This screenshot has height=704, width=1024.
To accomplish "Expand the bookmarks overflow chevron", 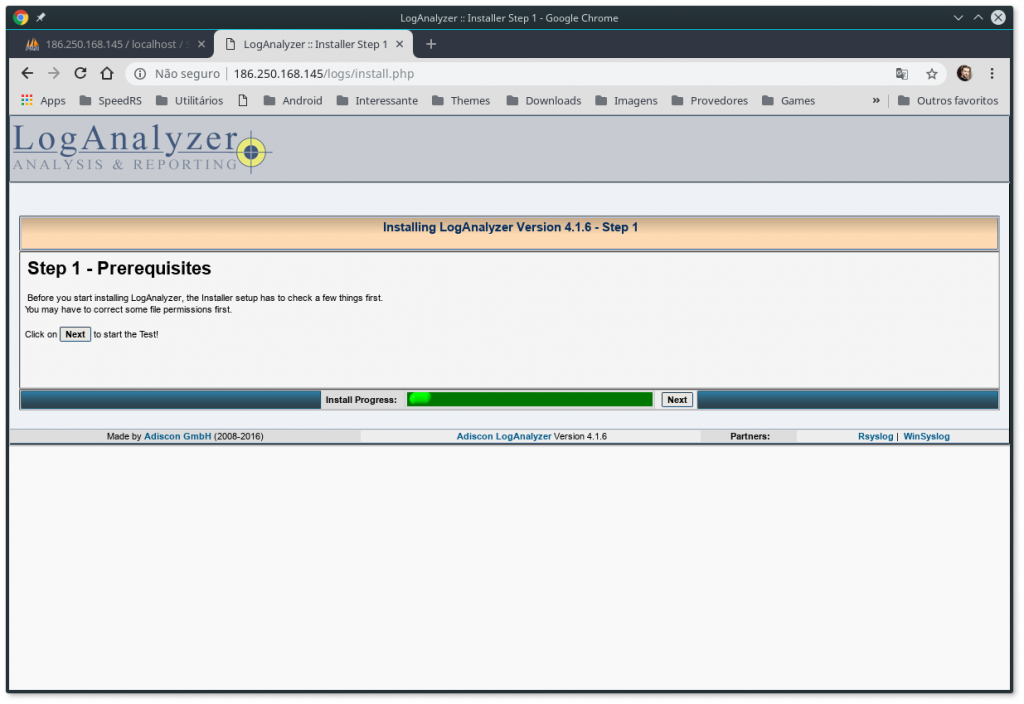I will 876,100.
